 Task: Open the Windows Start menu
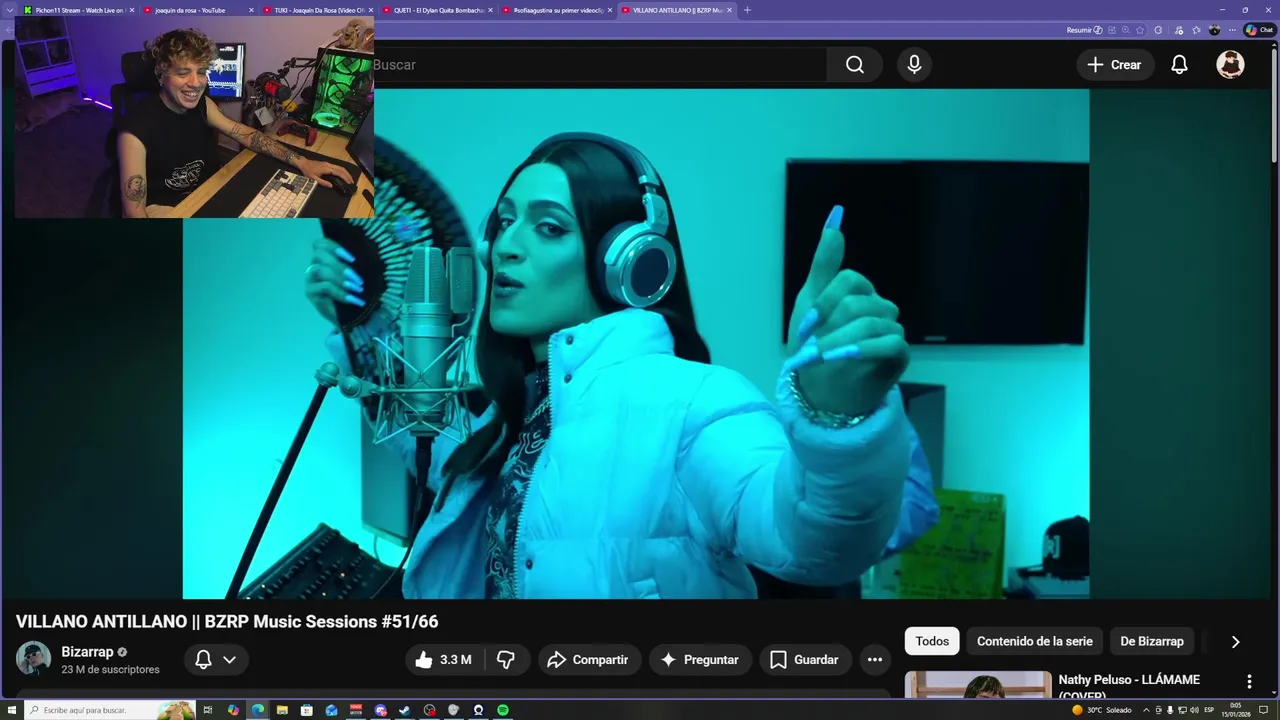pyautogui.click(x=11, y=710)
